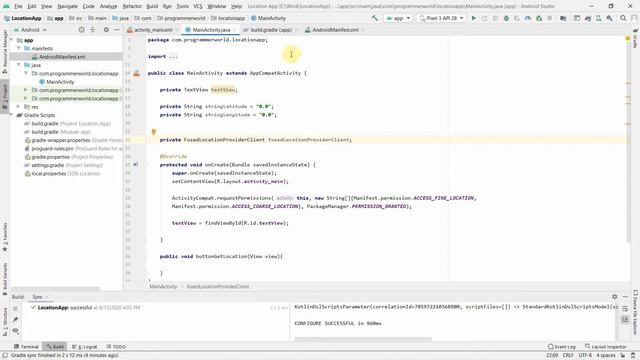
Task: Click the Search Everywhere magnifier icon
Action: pyautogui.click(x=623, y=18)
